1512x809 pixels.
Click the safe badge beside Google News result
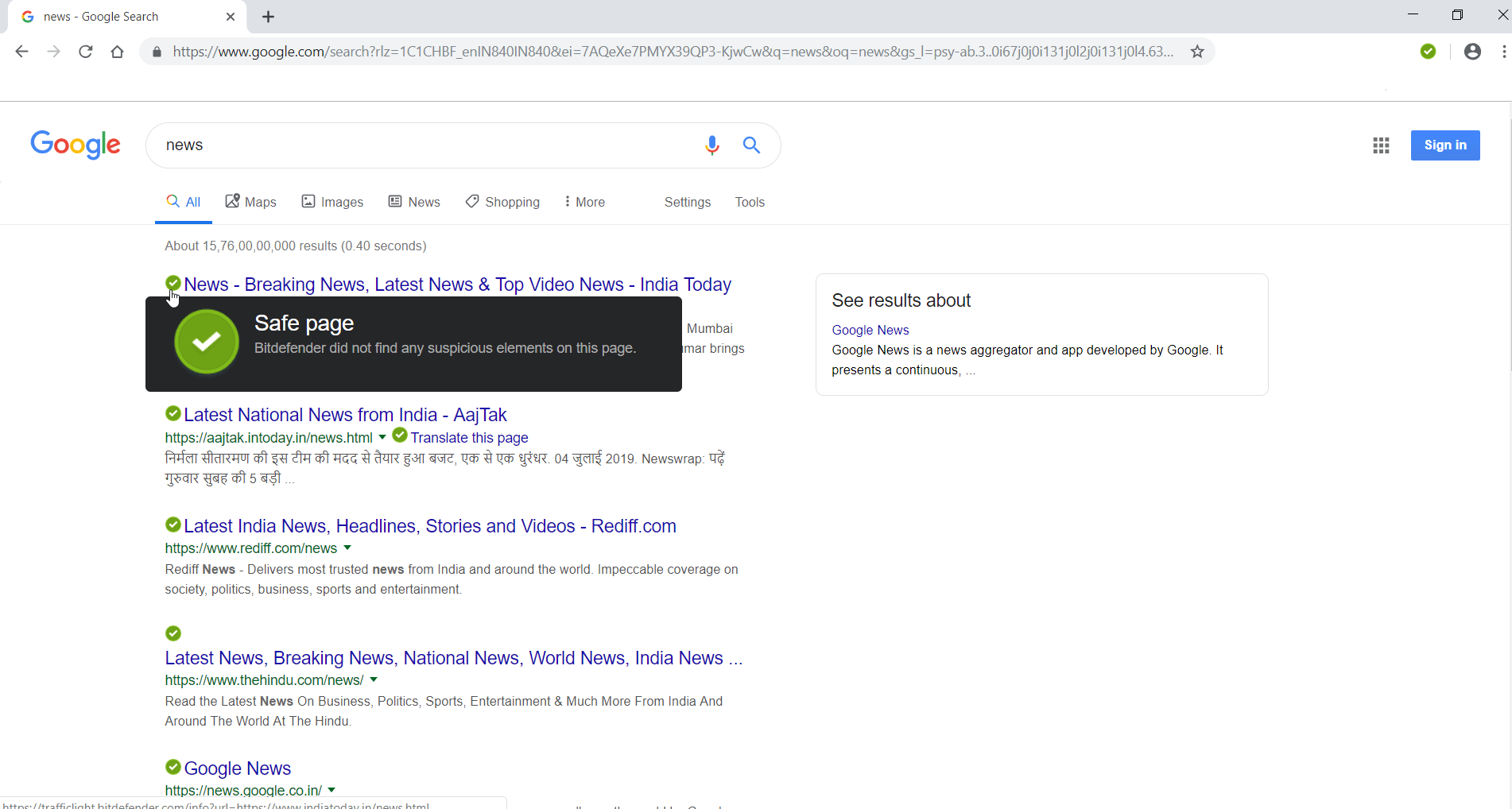pos(173,767)
